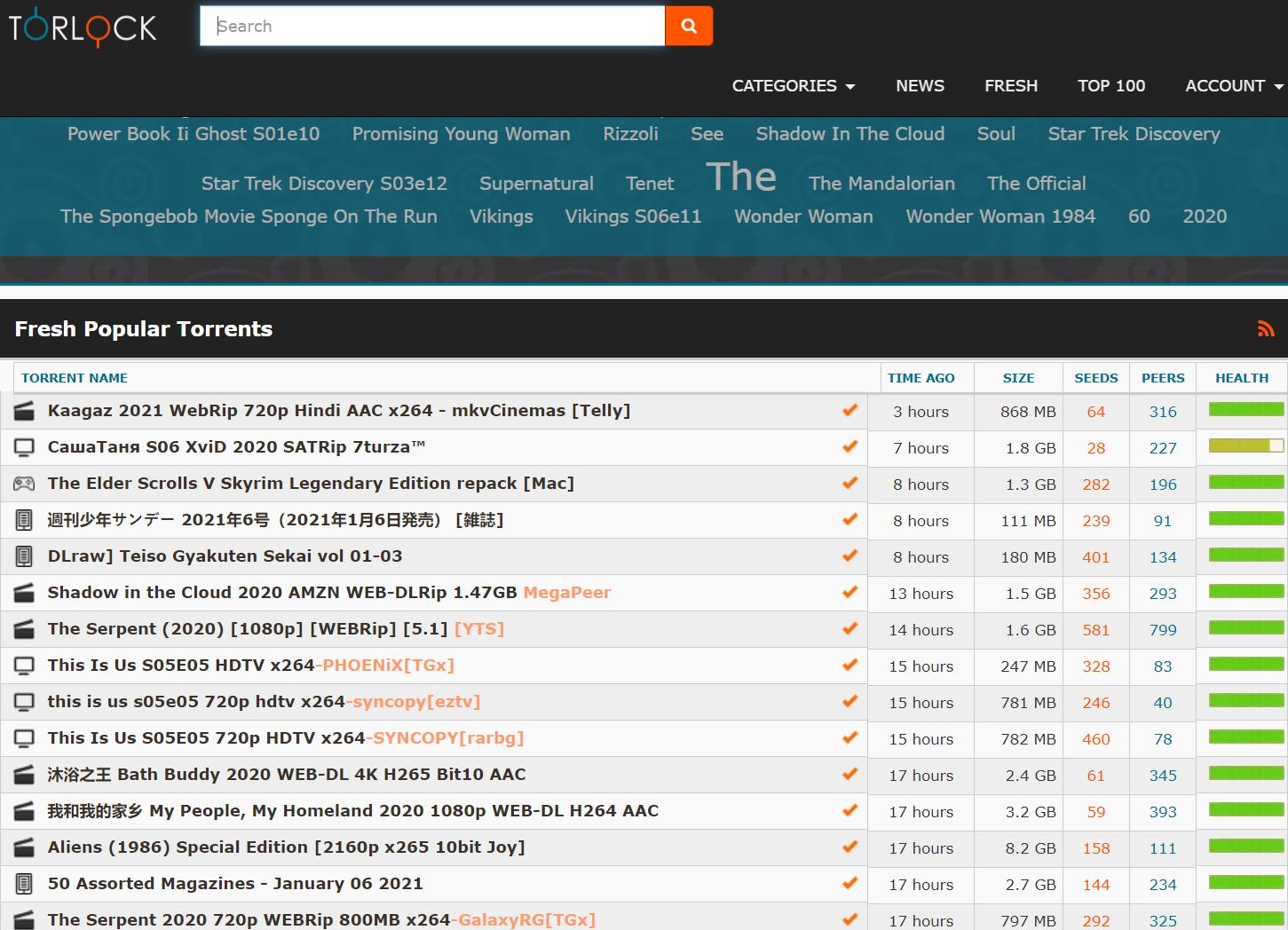Open the Vikings S06e11 tag
Image resolution: width=1288 pixels, height=930 pixels.
(634, 217)
